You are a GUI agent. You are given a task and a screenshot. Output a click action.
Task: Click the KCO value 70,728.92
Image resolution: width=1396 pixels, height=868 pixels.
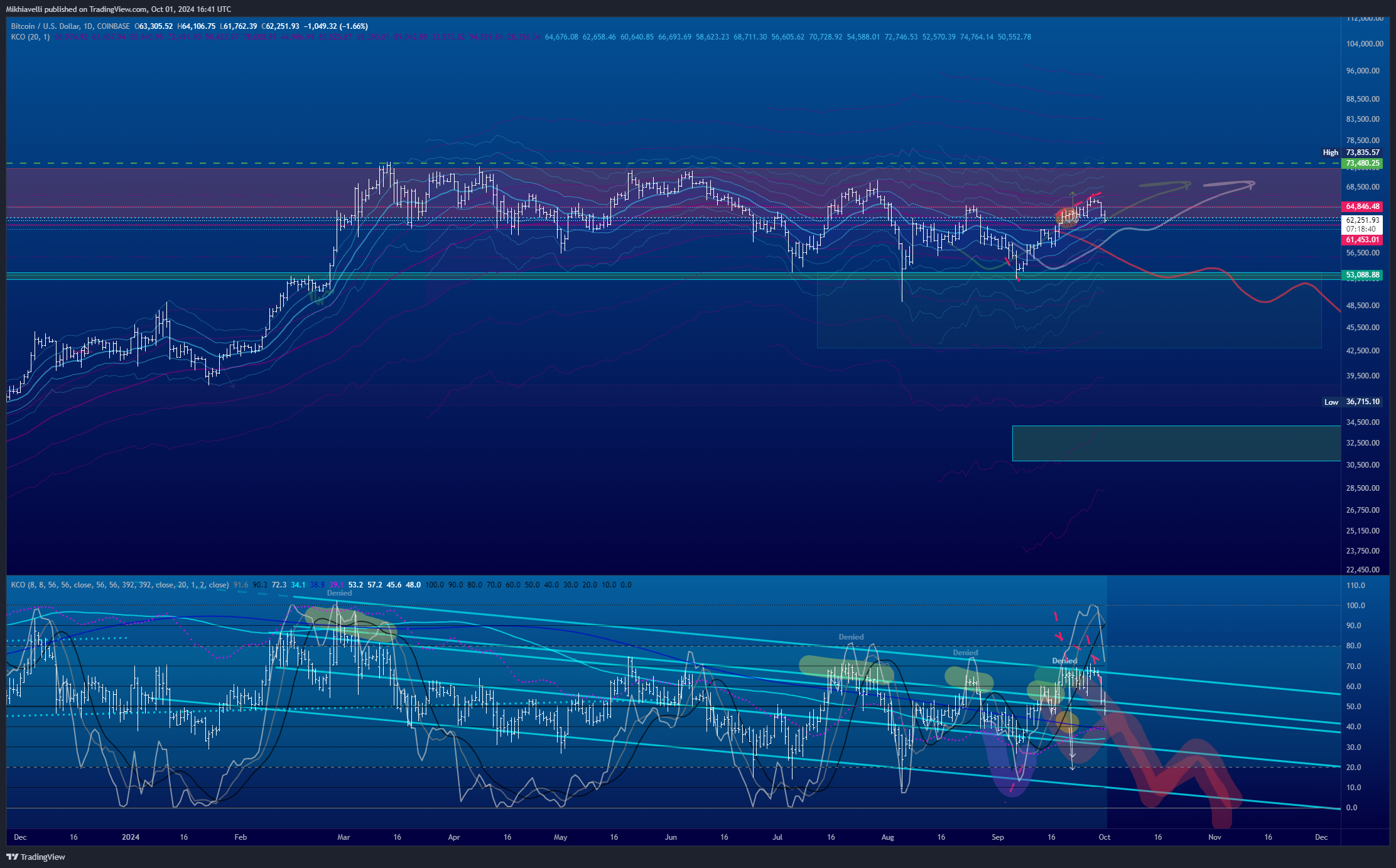click(825, 37)
